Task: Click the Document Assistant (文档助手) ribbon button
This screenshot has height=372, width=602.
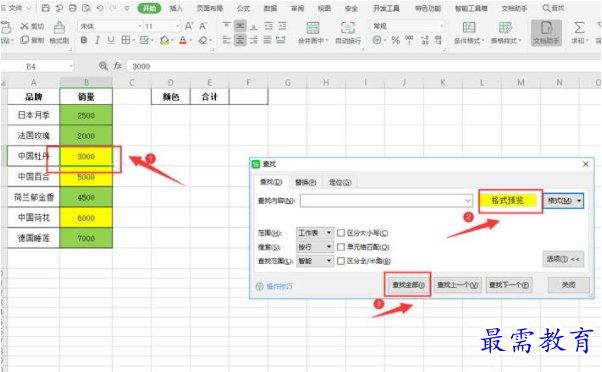Action: (546, 33)
